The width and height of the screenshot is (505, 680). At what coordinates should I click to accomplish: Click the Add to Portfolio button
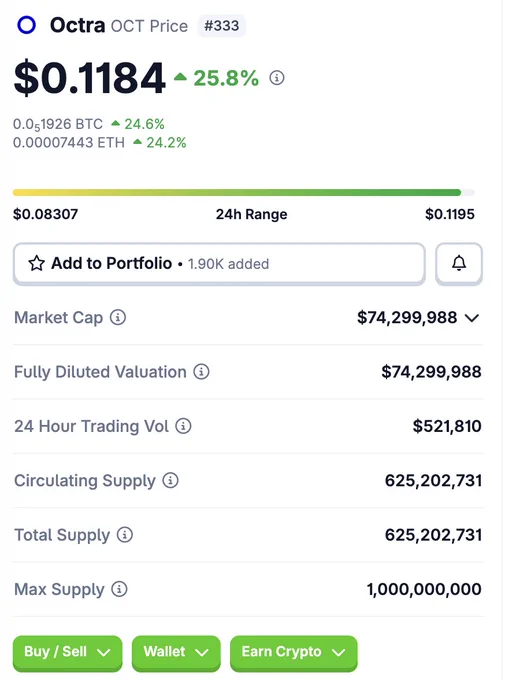[219, 263]
